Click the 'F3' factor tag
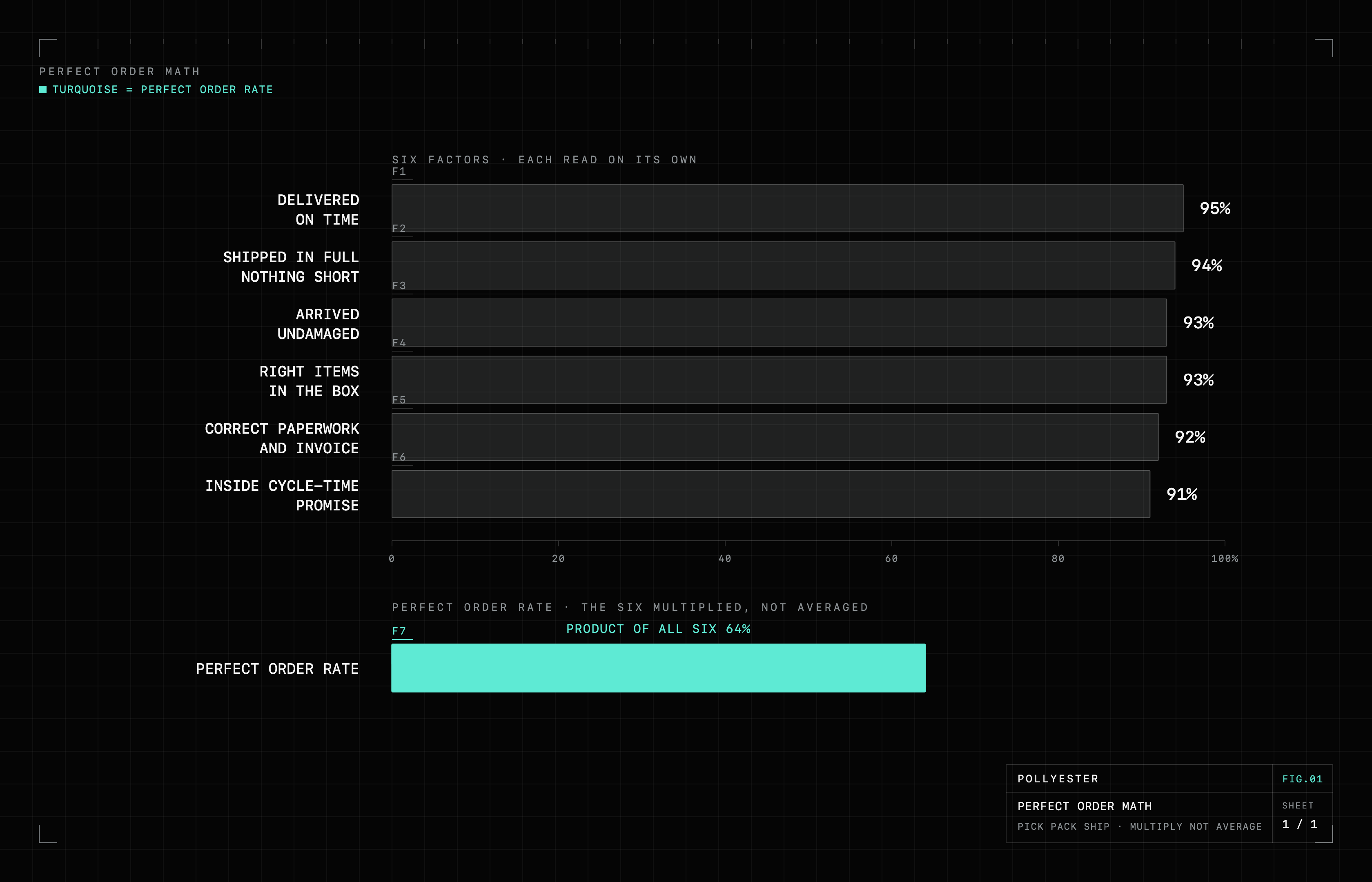 point(399,286)
